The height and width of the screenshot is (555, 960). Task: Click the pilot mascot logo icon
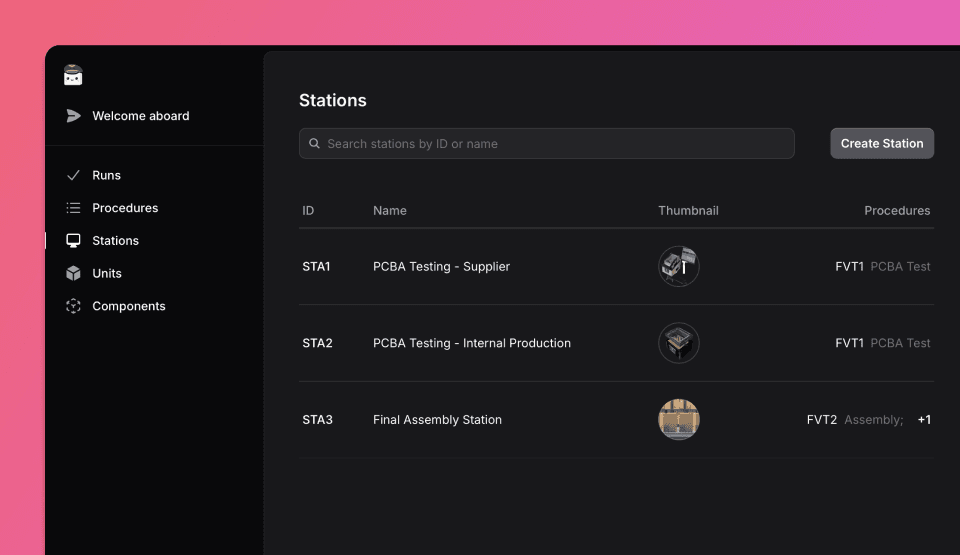73,75
